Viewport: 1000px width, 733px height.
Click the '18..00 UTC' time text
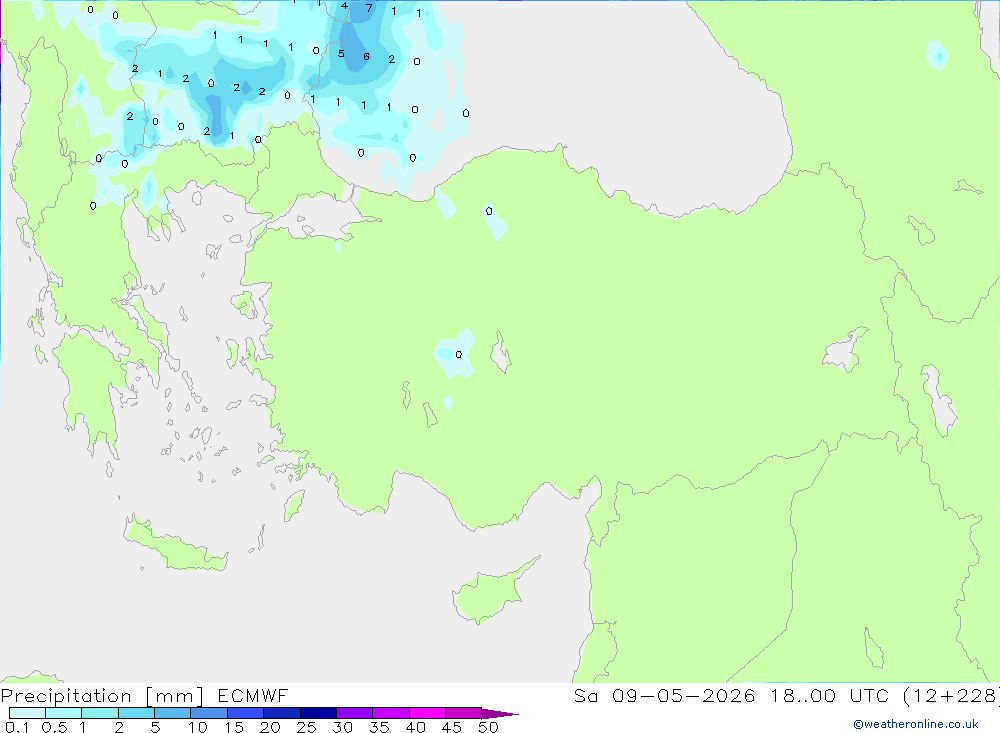coord(830,695)
